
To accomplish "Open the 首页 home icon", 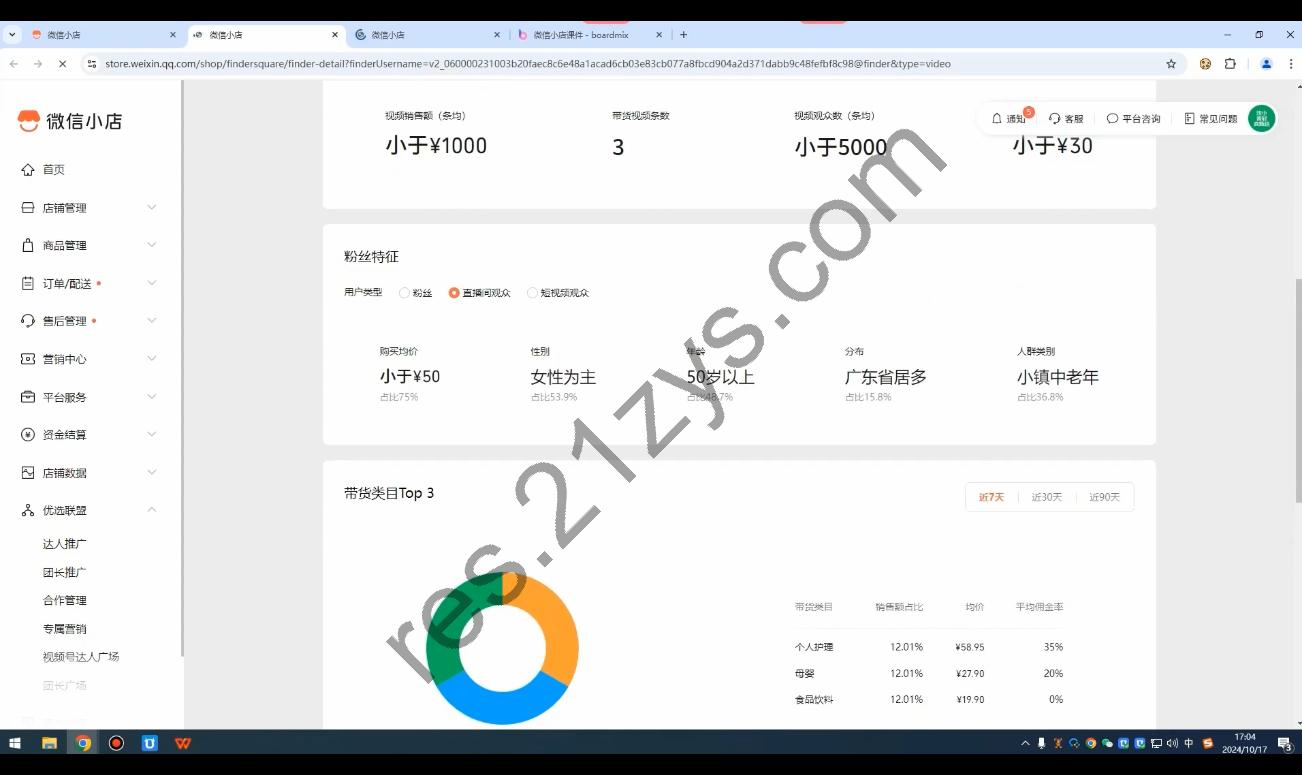I will click(x=28, y=170).
